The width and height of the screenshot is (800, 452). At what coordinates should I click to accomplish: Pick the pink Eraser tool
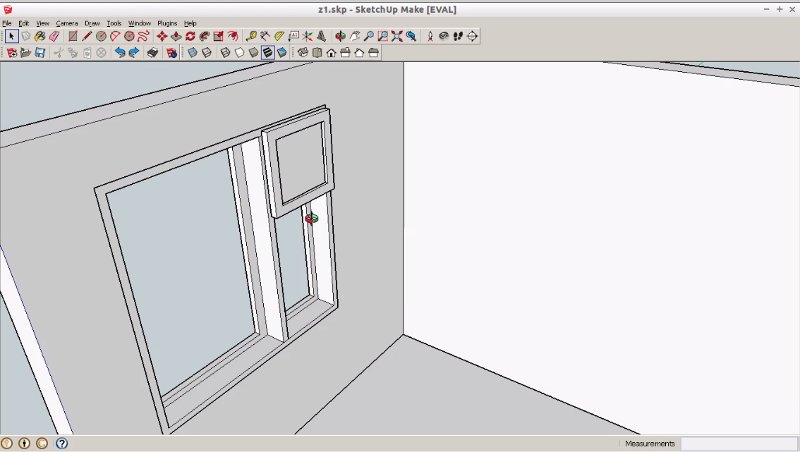point(54,36)
